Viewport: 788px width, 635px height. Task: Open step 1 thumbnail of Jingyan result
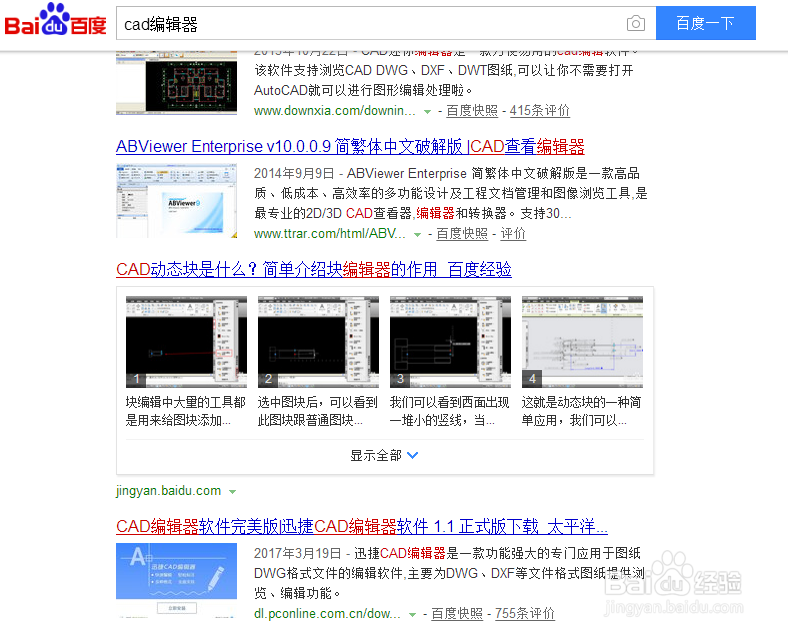pos(186,342)
